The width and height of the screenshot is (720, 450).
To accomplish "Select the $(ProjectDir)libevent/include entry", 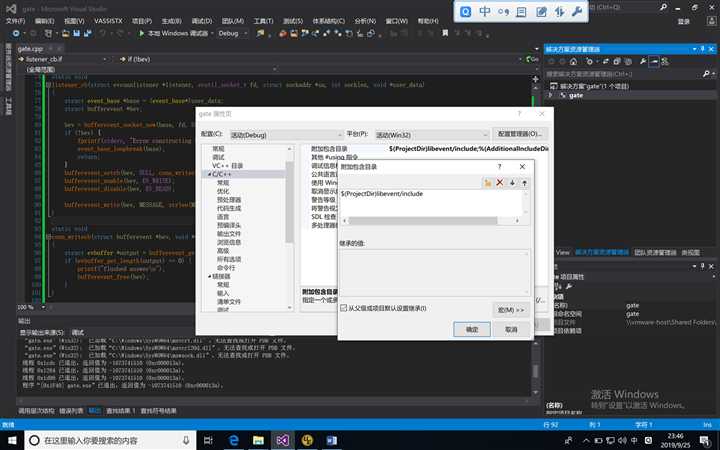I will [x=382, y=194].
